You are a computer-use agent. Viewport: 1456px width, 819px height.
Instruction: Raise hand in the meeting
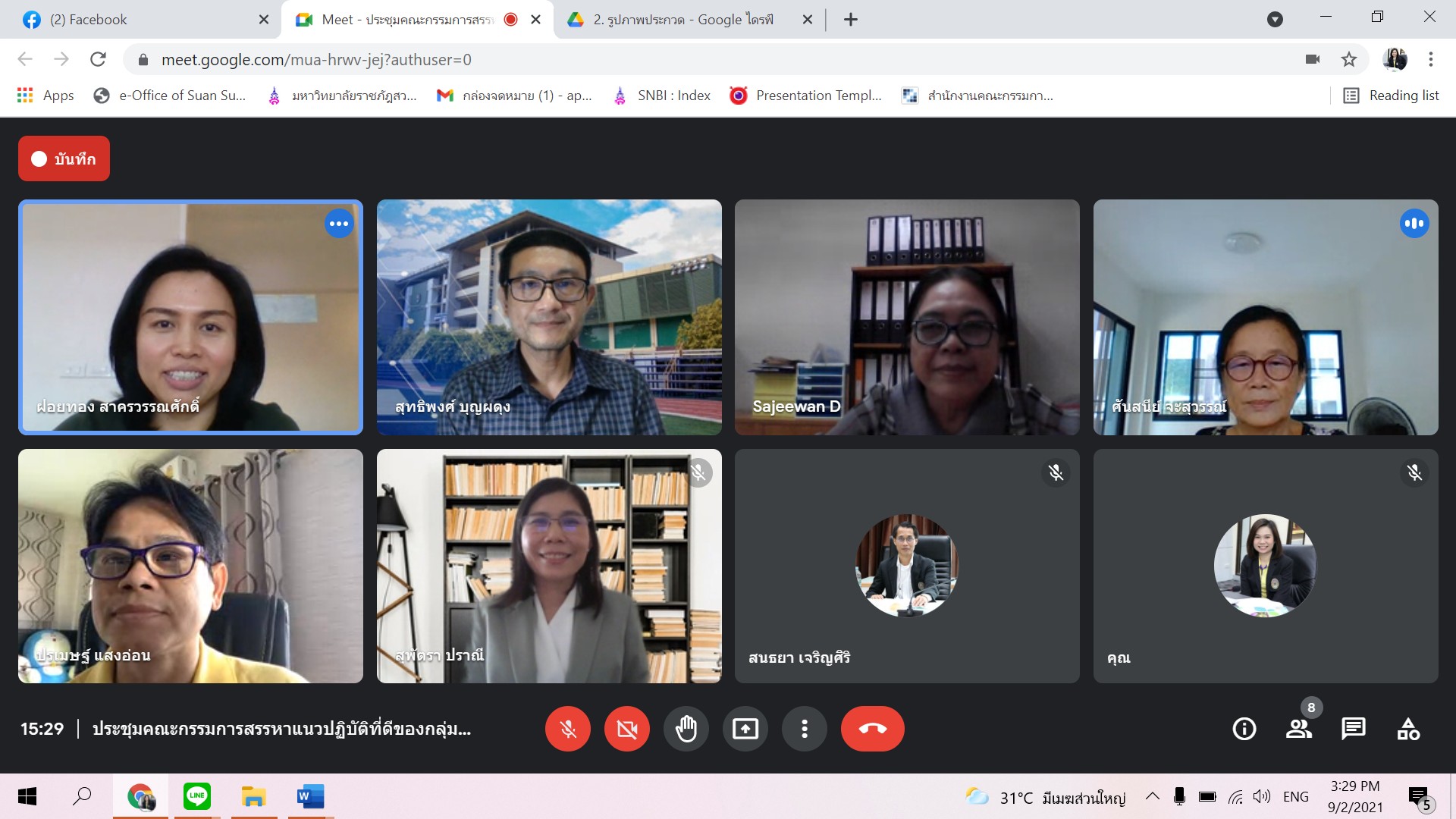click(x=686, y=729)
